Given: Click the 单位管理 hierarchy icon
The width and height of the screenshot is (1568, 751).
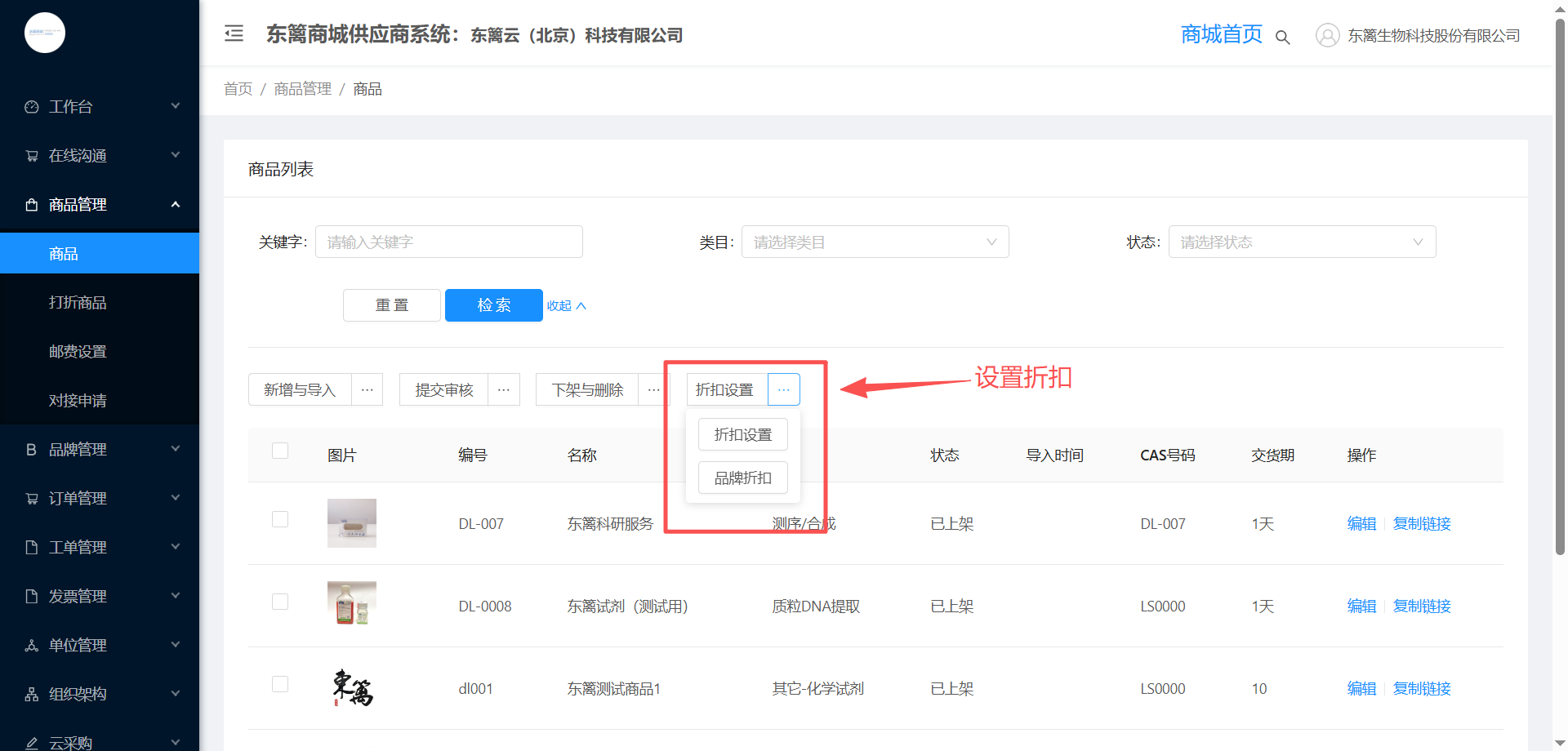Looking at the screenshot, I should point(32,646).
